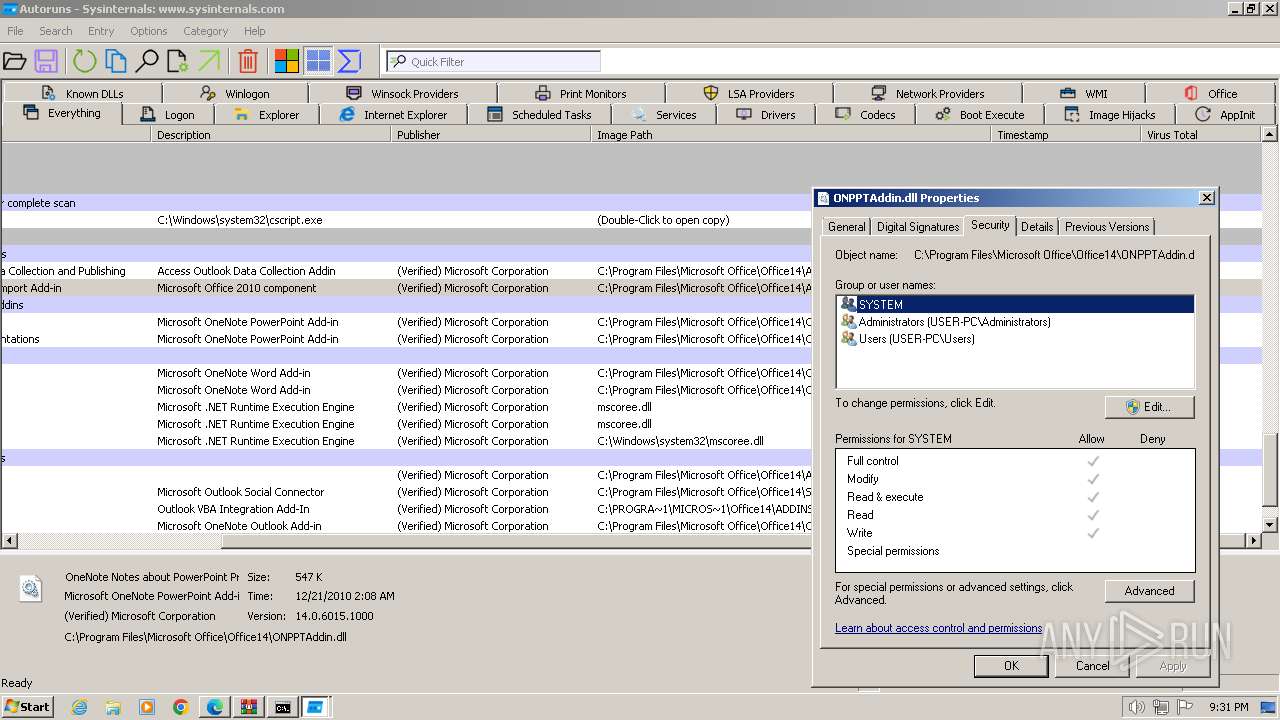Click OK in the Properties dialog
The width and height of the screenshot is (1280, 720).
[x=1011, y=666]
